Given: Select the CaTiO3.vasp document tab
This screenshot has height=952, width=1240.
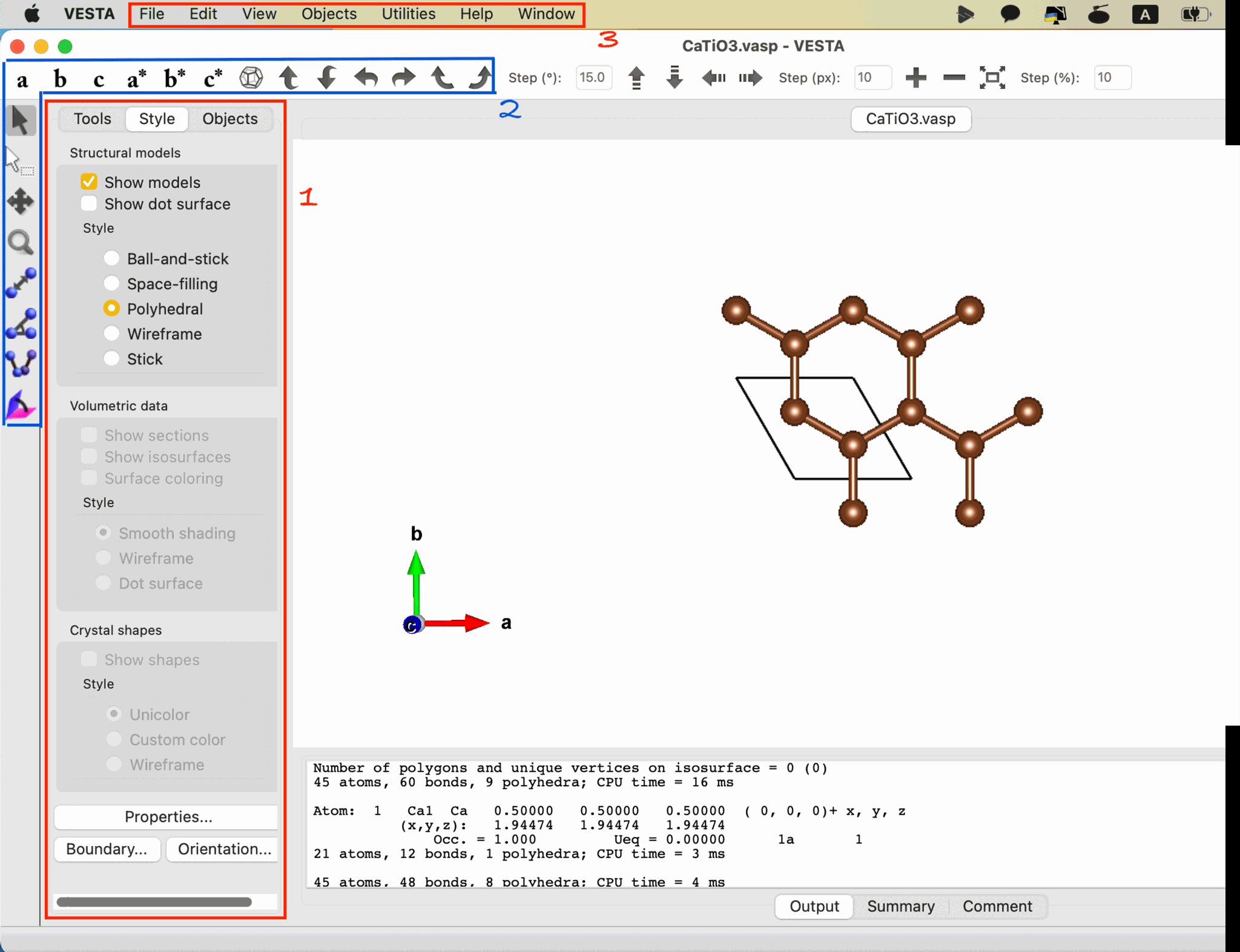Looking at the screenshot, I should tap(911, 119).
